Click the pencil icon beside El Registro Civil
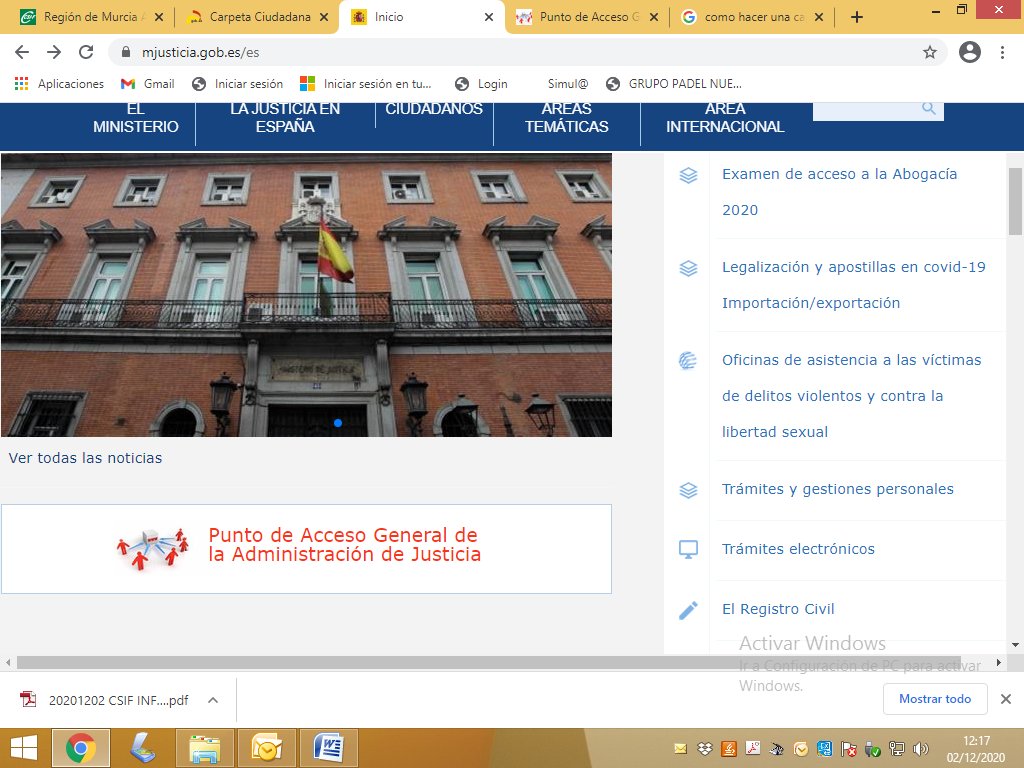 (688, 610)
